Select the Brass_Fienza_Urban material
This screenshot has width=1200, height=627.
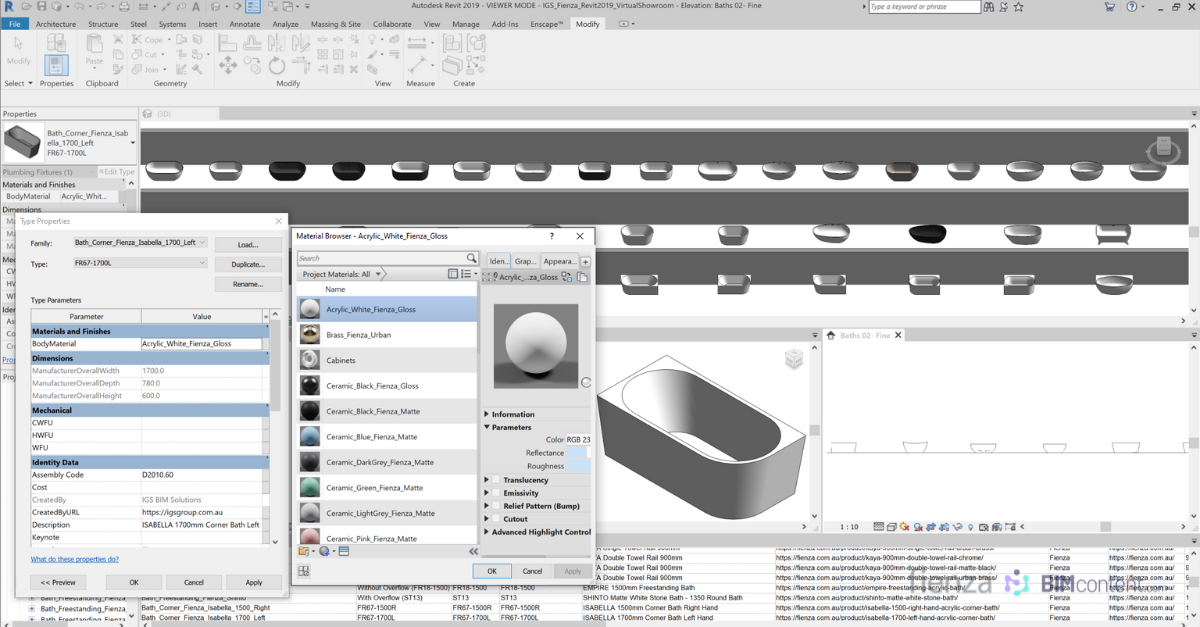click(387, 335)
